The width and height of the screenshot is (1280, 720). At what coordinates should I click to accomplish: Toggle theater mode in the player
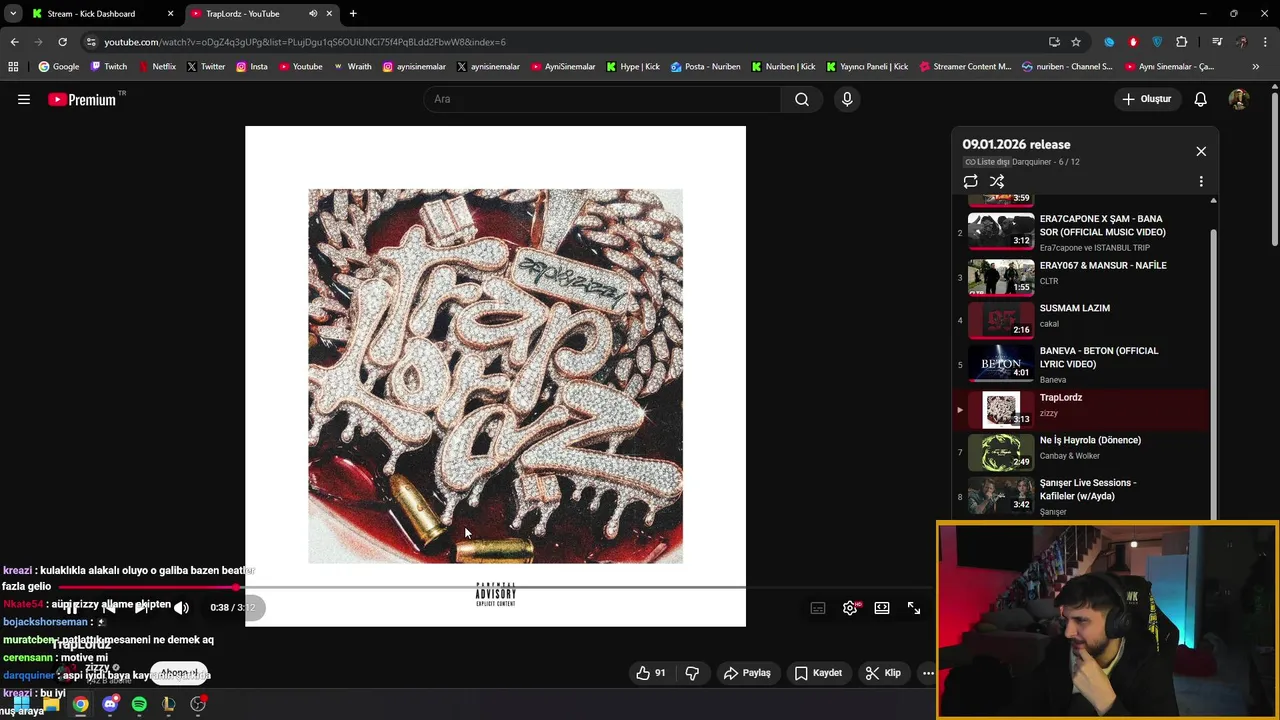point(882,608)
